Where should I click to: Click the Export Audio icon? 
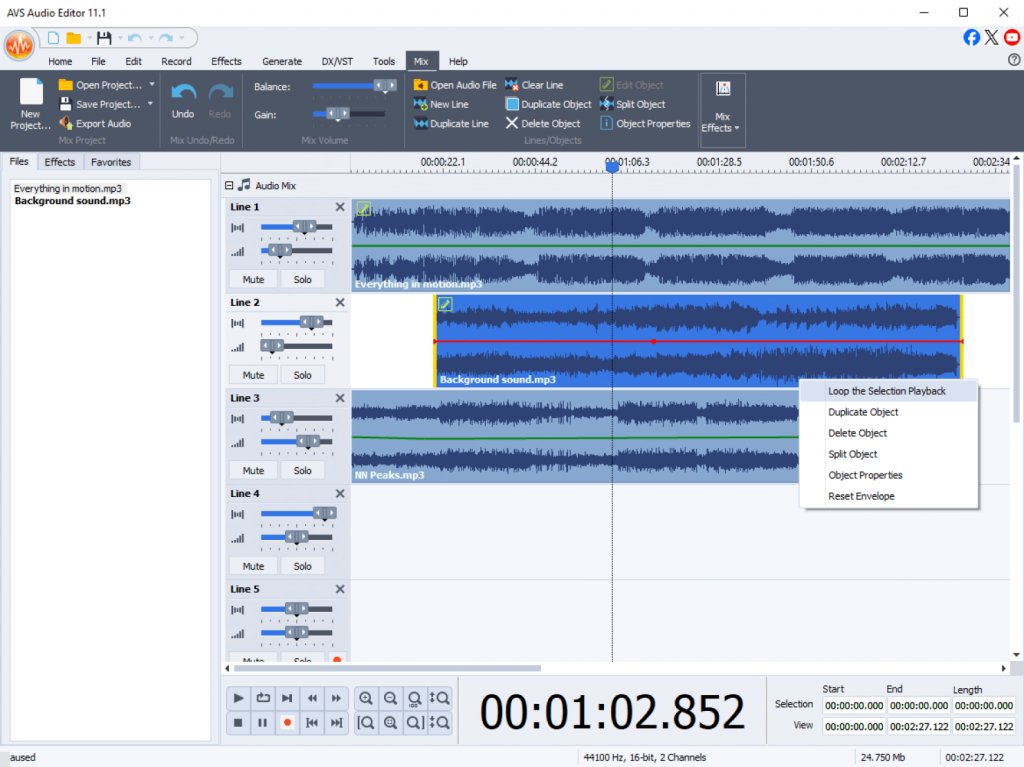pyautogui.click(x=66, y=124)
